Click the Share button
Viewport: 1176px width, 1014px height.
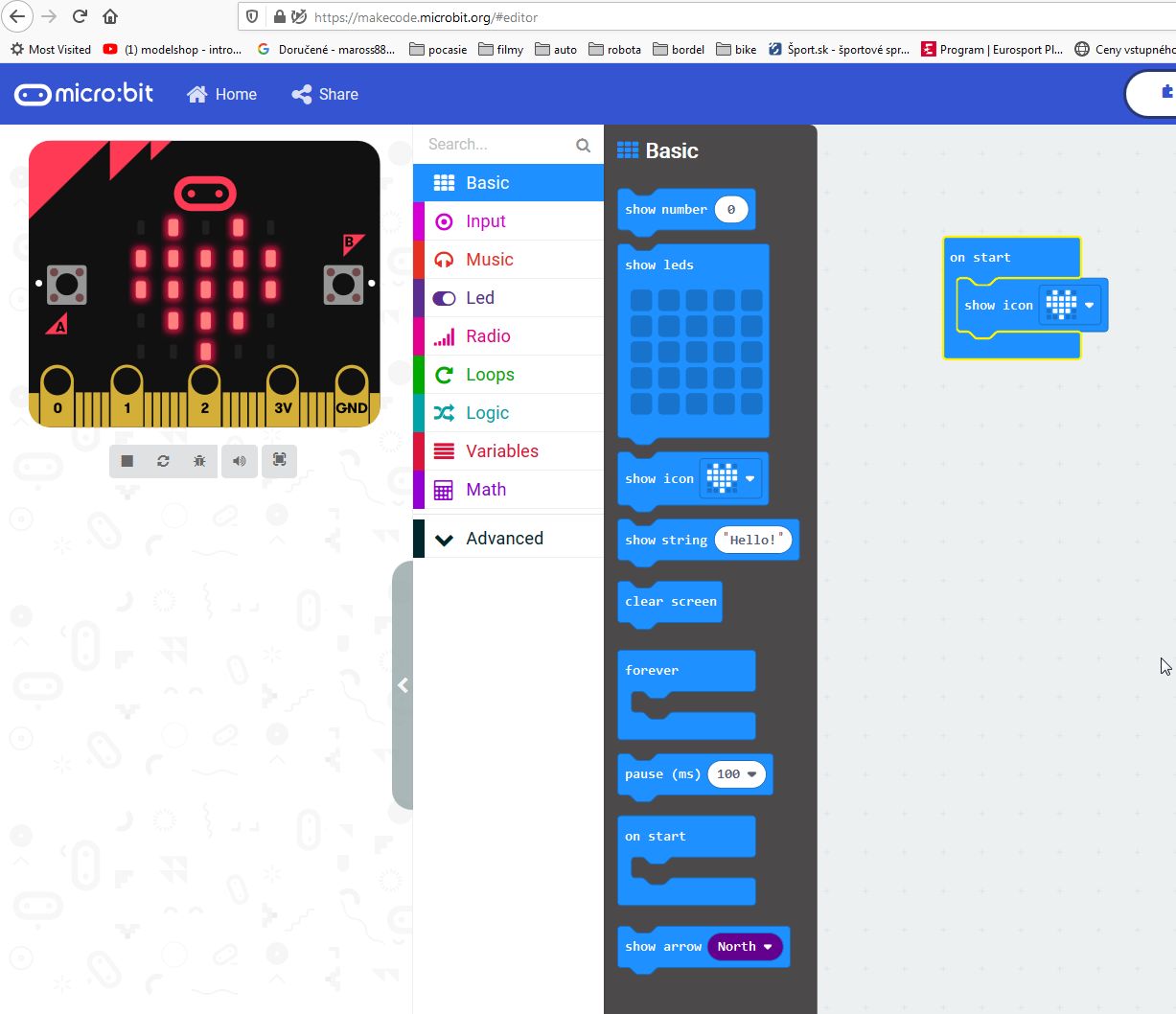(x=325, y=94)
